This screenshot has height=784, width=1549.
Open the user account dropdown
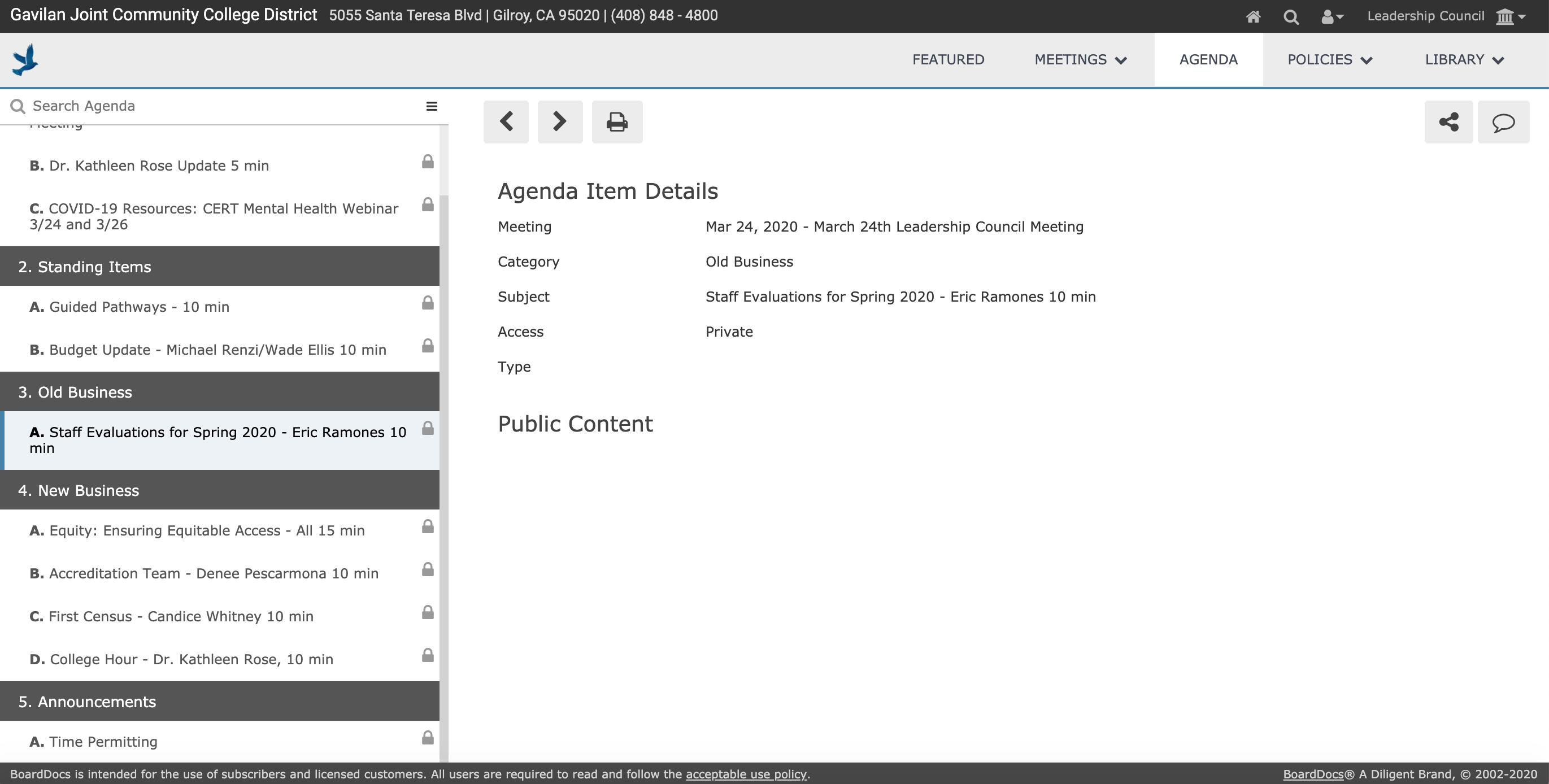click(x=1332, y=16)
